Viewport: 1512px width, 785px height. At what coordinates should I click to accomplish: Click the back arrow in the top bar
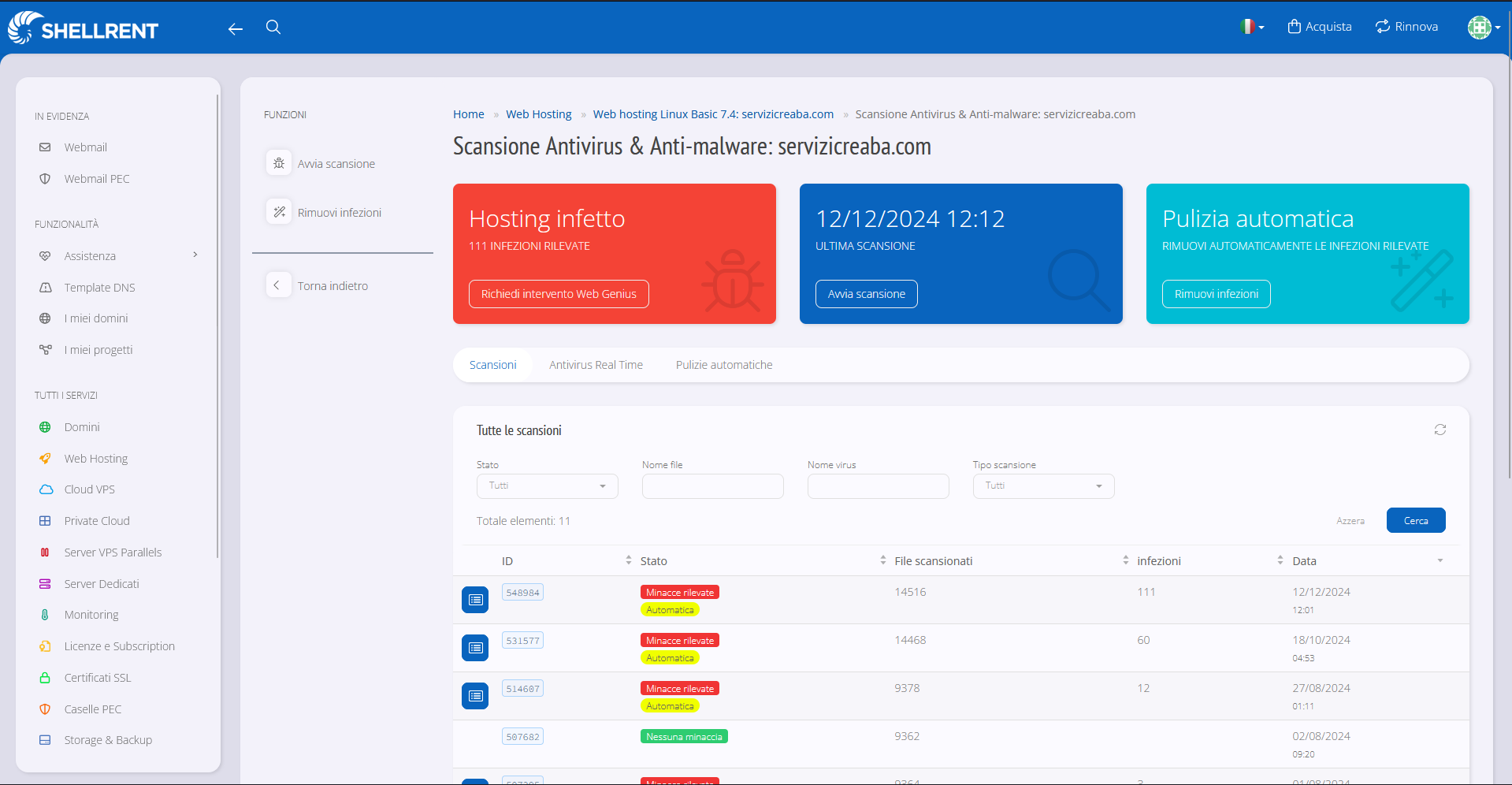pos(235,29)
